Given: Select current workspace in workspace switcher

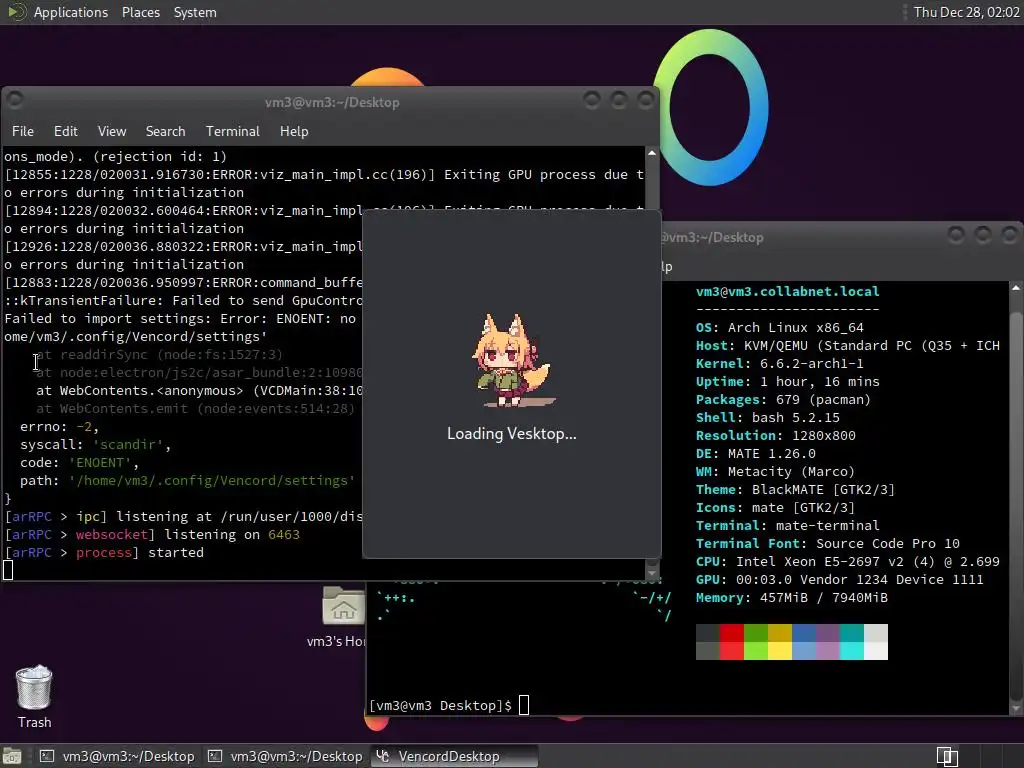Looking at the screenshot, I should pos(947,756).
